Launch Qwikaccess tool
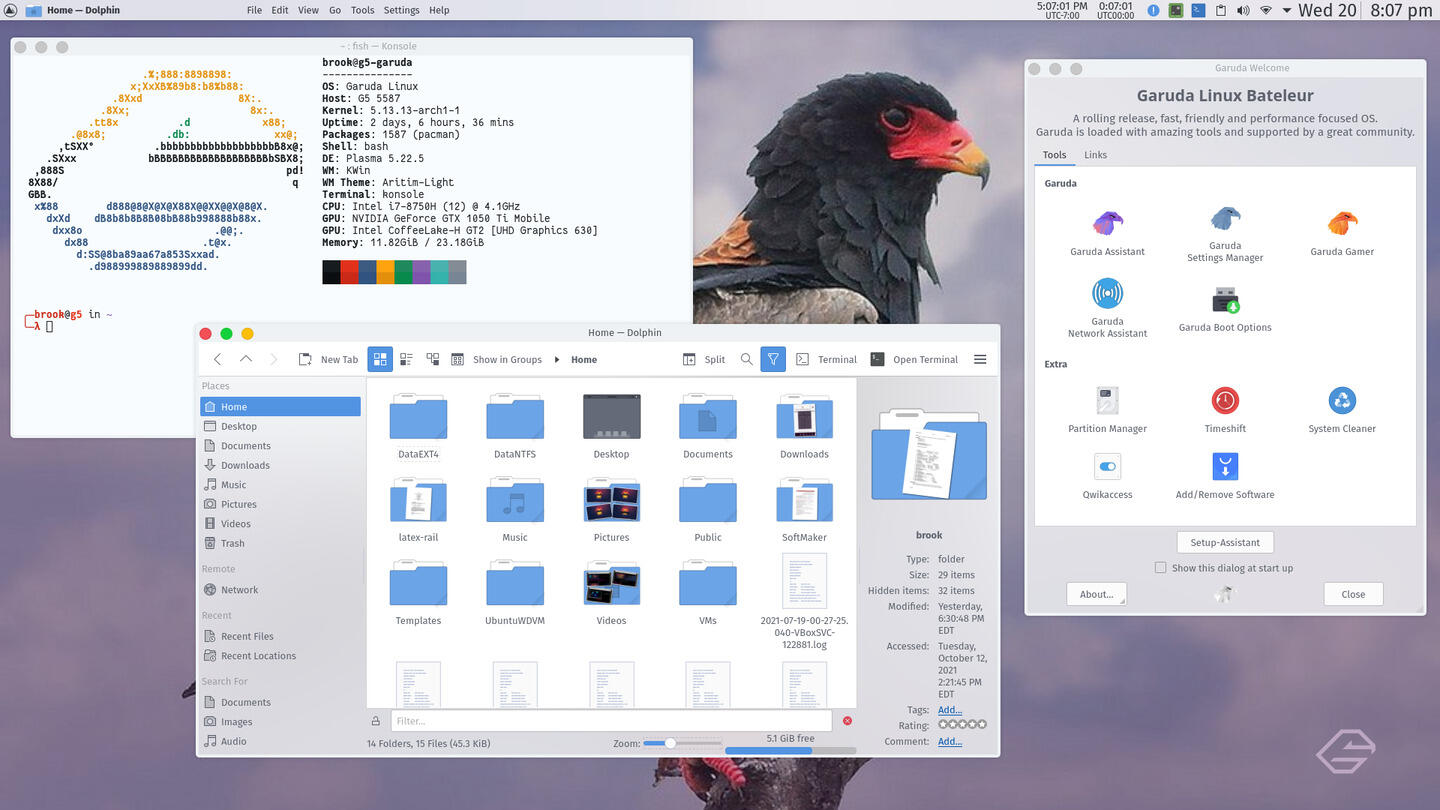The image size is (1440, 810). [1107, 476]
